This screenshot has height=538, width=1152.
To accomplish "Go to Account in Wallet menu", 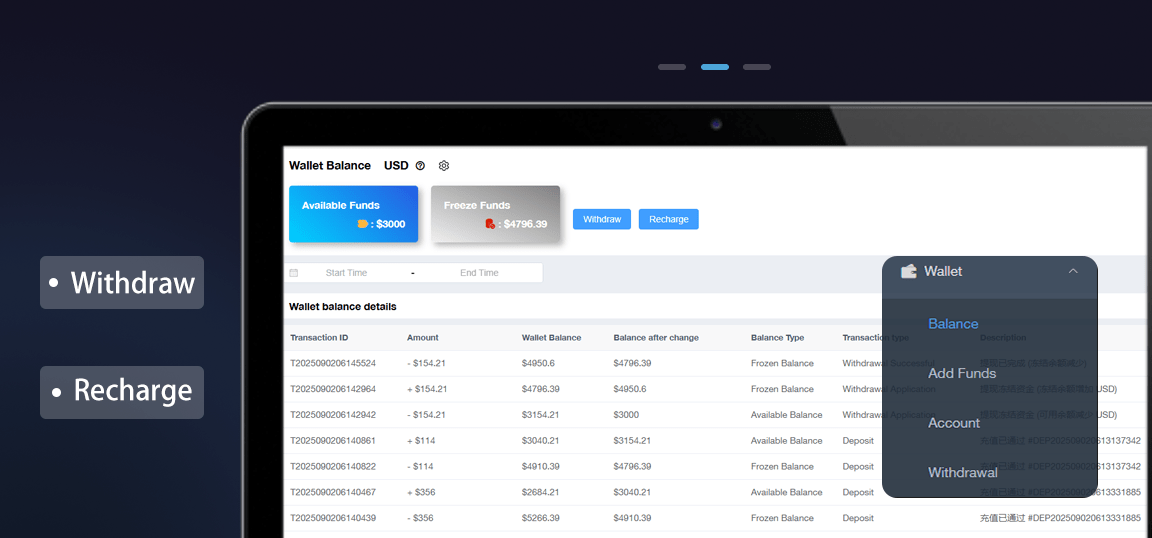I will 953,423.
